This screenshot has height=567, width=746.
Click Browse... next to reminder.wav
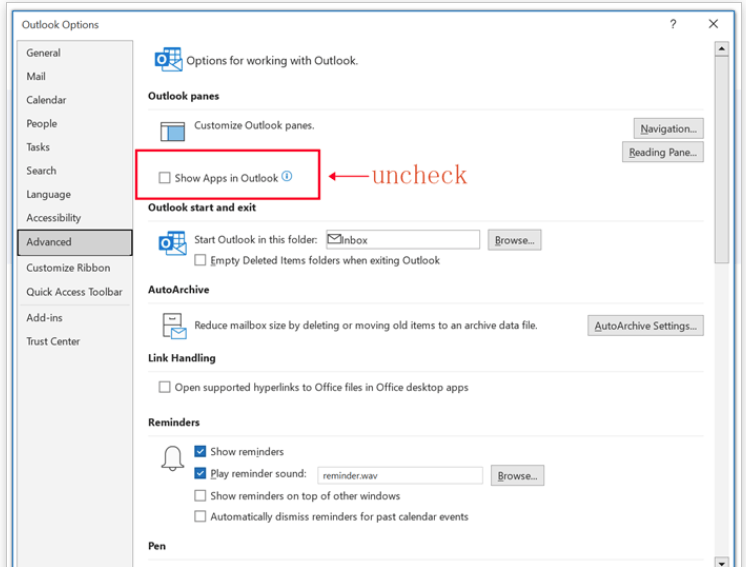[518, 476]
